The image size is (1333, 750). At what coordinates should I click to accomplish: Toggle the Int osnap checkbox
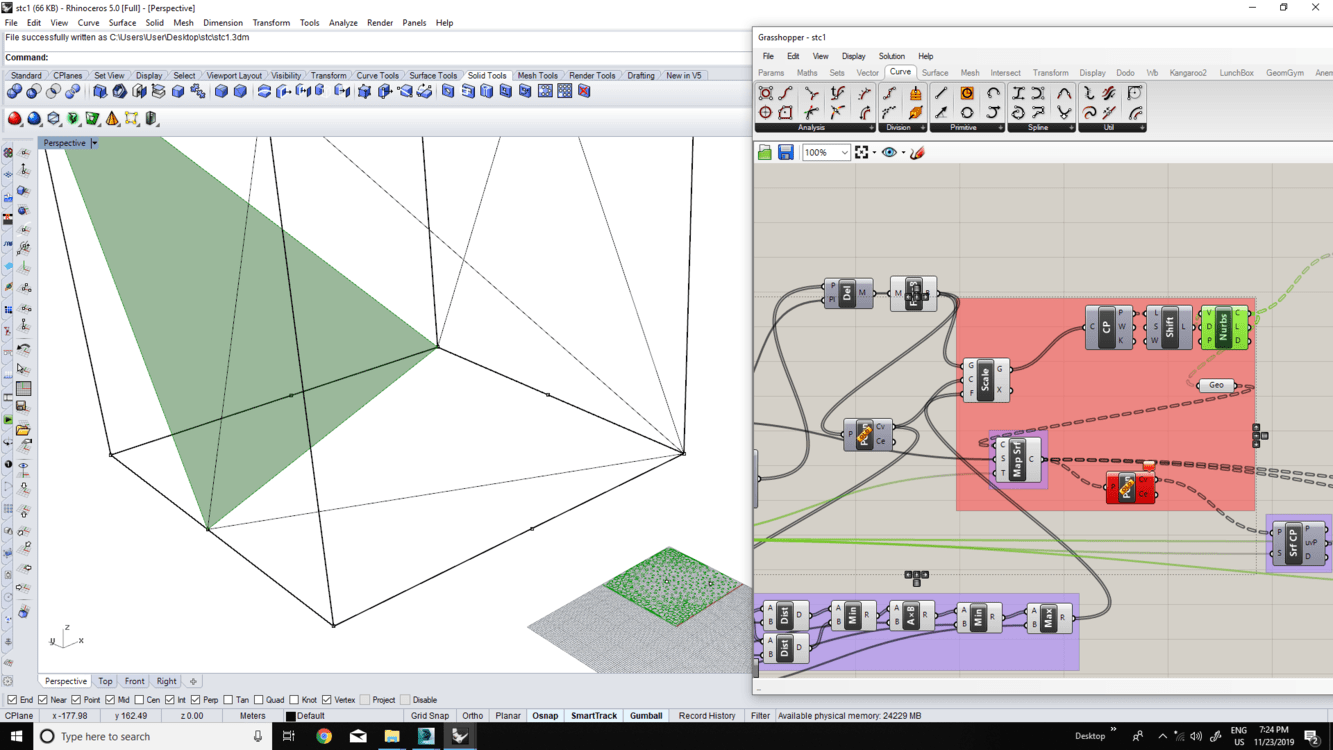tap(170, 700)
